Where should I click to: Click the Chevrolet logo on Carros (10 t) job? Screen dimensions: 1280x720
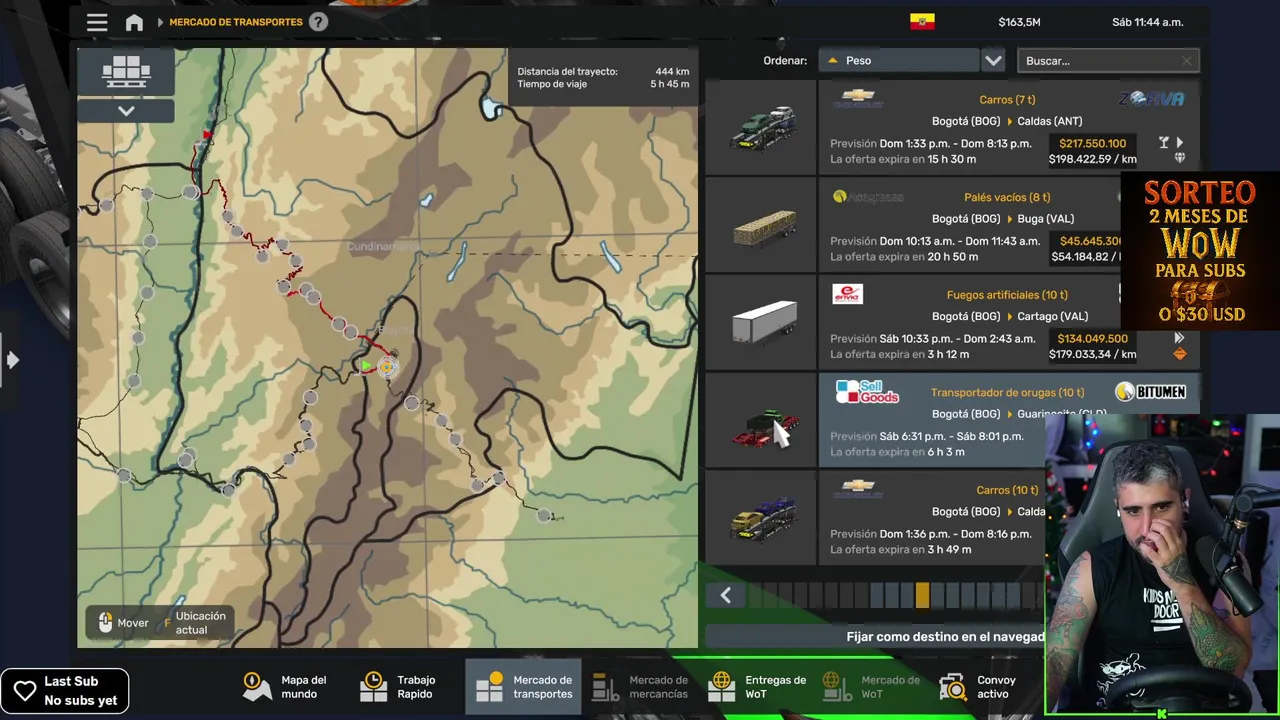[857, 489]
